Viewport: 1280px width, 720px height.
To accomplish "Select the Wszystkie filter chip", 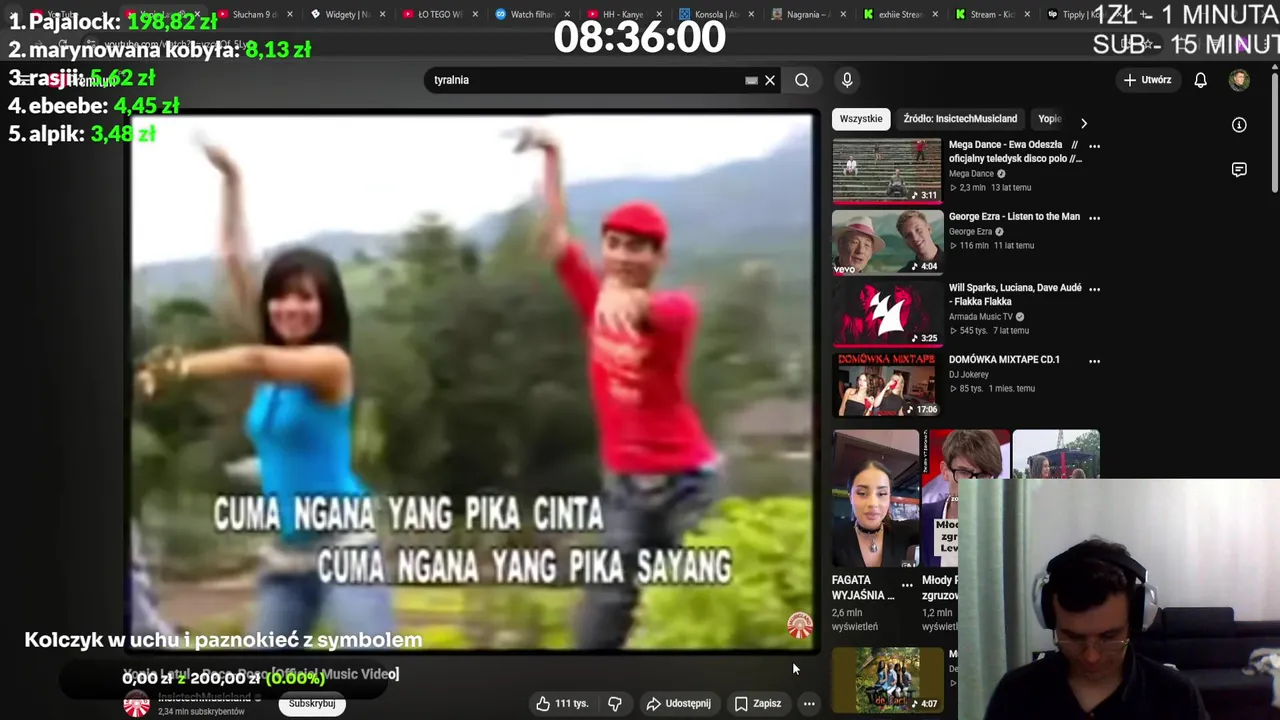I will 861,118.
